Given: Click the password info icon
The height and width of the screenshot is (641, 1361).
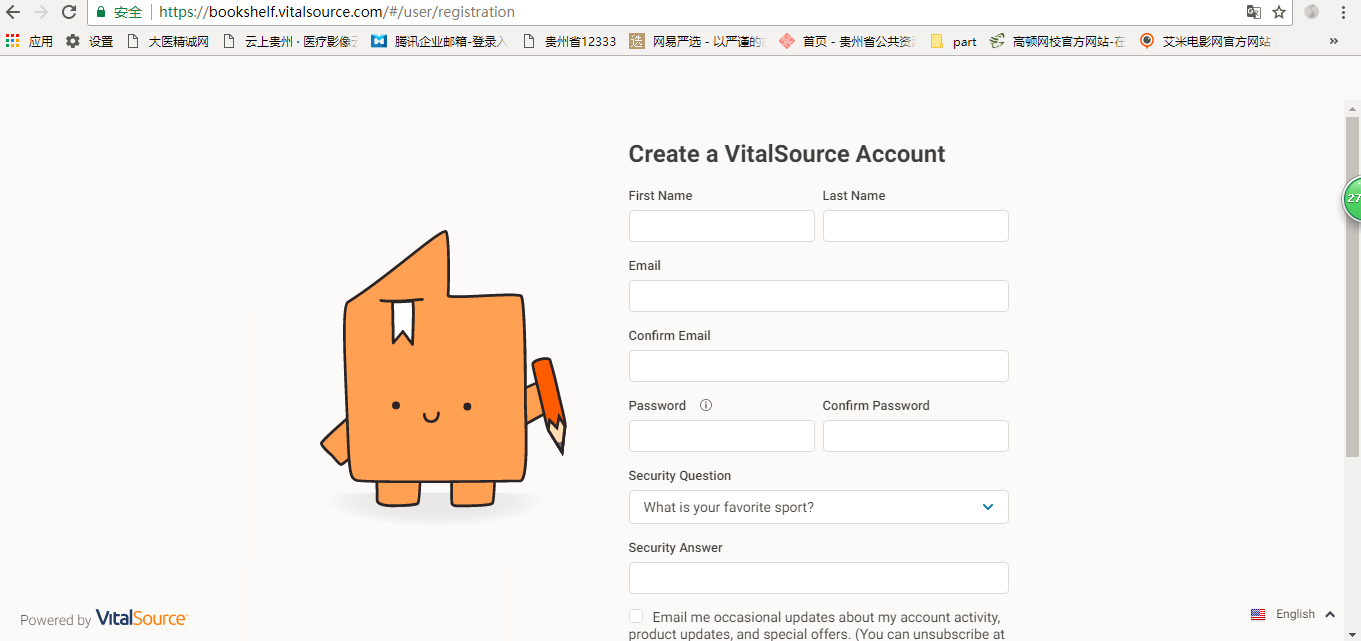Looking at the screenshot, I should (706, 405).
